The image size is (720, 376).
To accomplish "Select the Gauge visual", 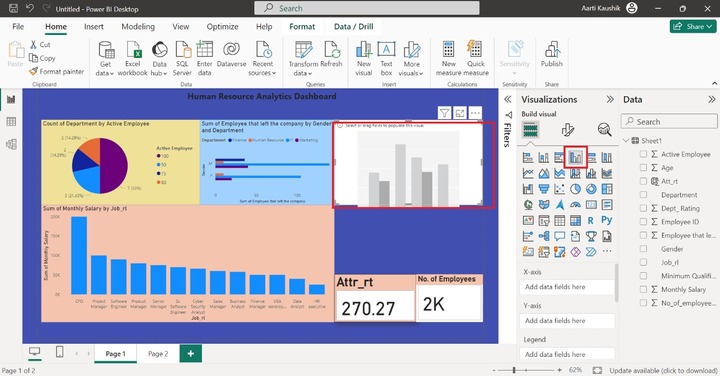I will (x=575, y=205).
